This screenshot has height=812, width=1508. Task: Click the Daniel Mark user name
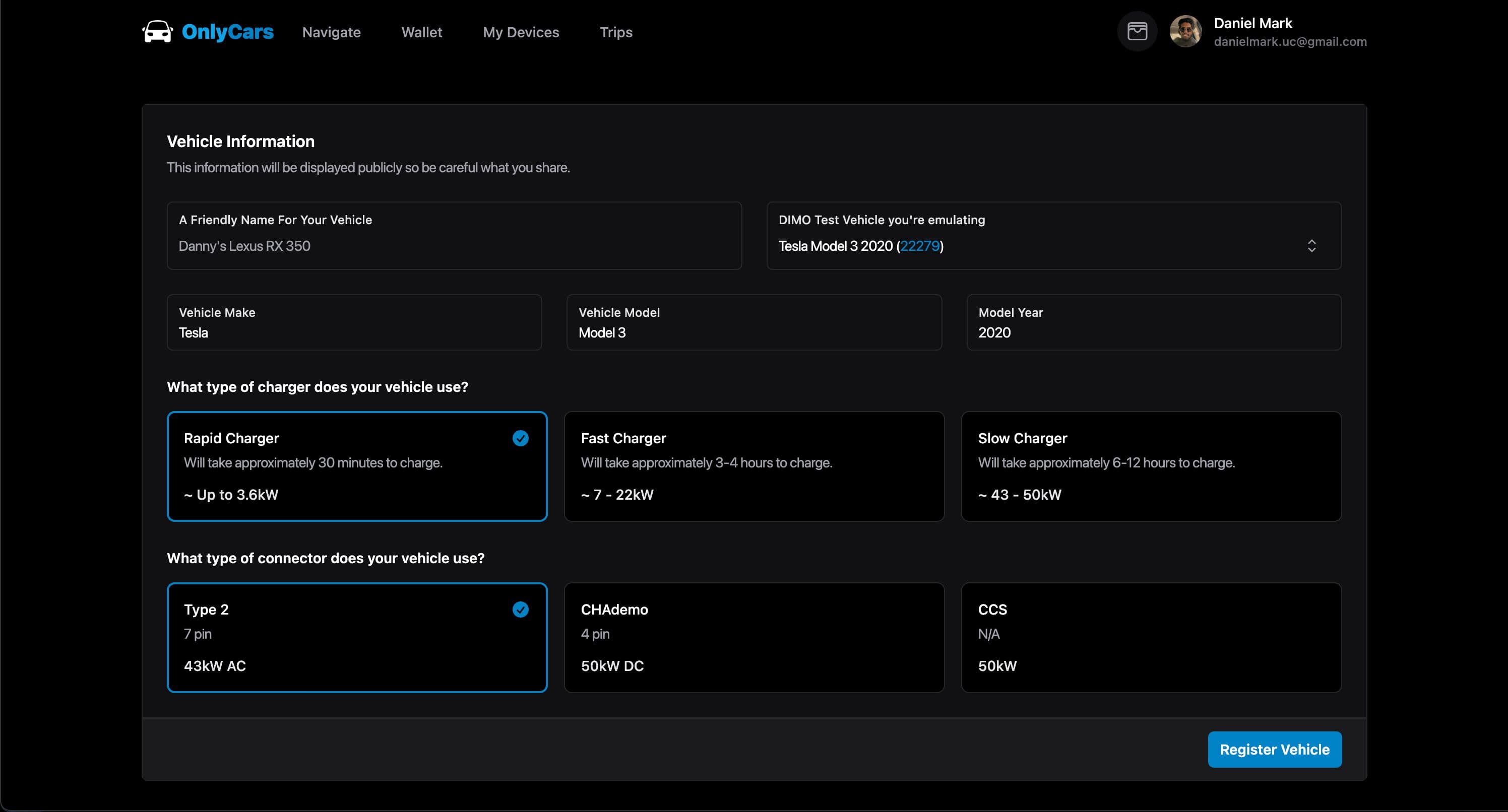pos(1253,23)
